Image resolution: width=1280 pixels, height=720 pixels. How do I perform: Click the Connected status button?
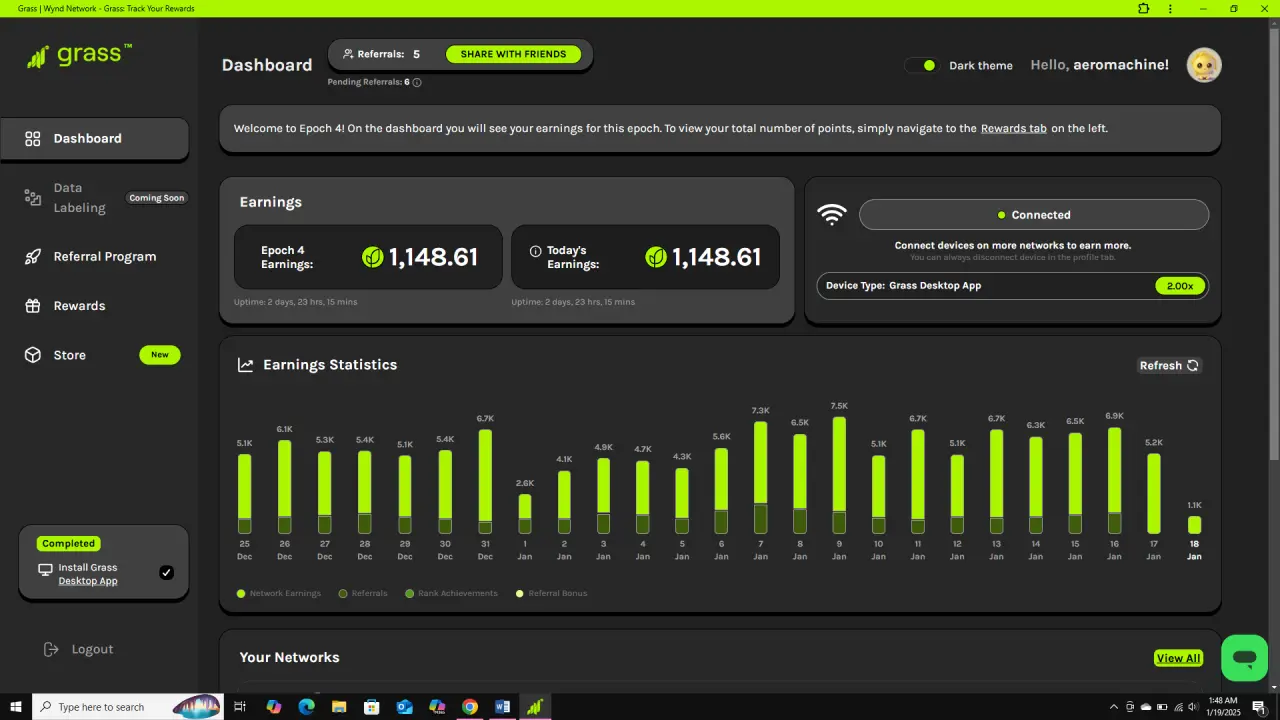1034,215
